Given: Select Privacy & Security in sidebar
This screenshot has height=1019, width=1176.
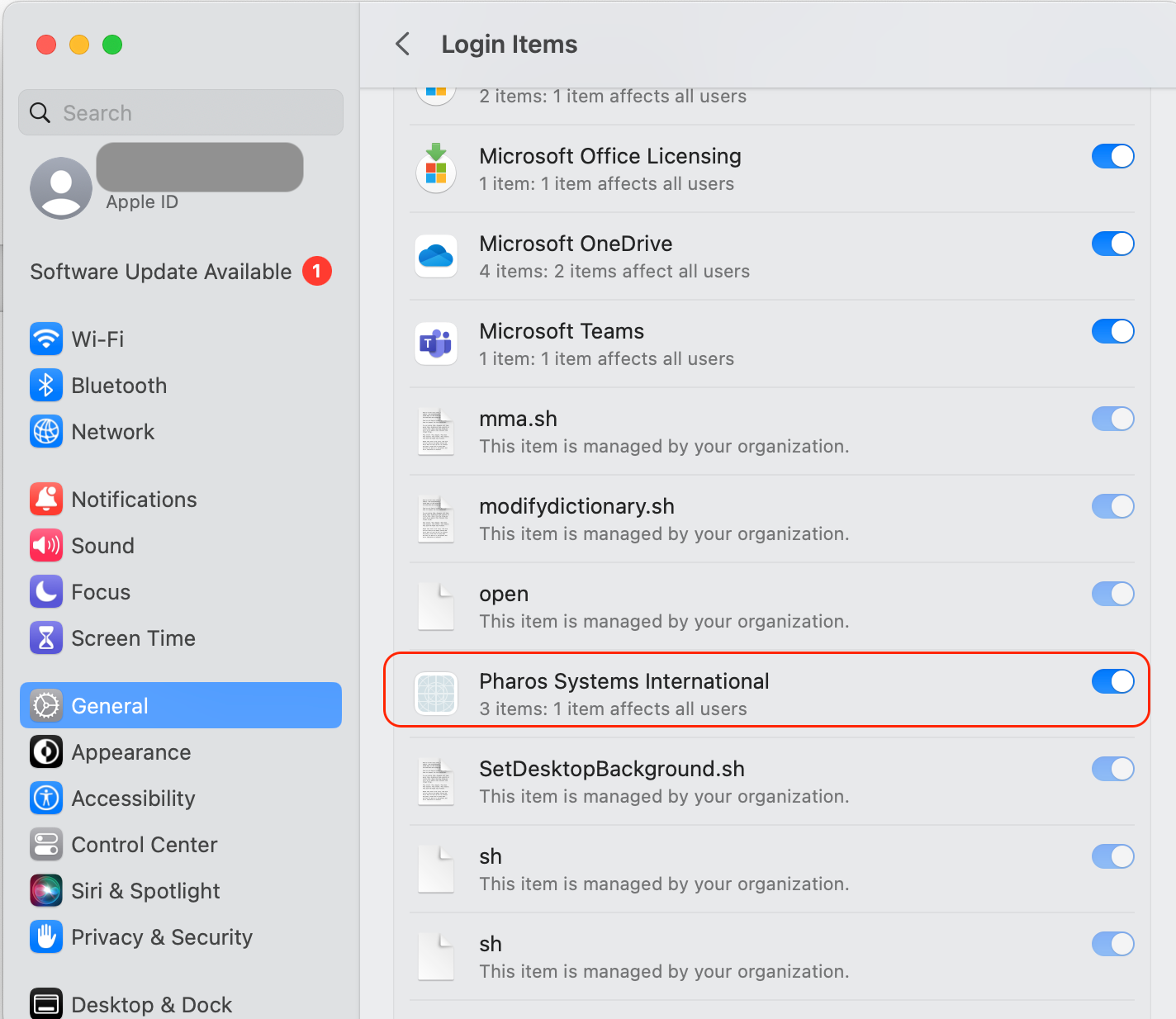Looking at the screenshot, I should 181,936.
